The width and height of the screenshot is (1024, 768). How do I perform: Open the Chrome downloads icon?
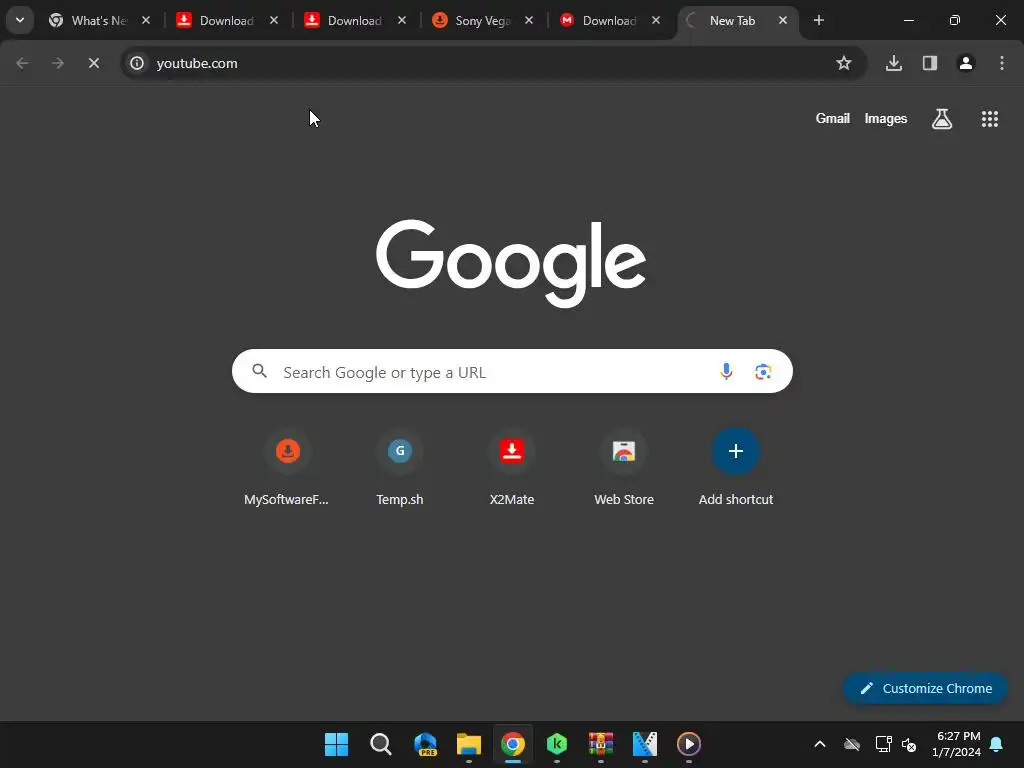coord(894,63)
